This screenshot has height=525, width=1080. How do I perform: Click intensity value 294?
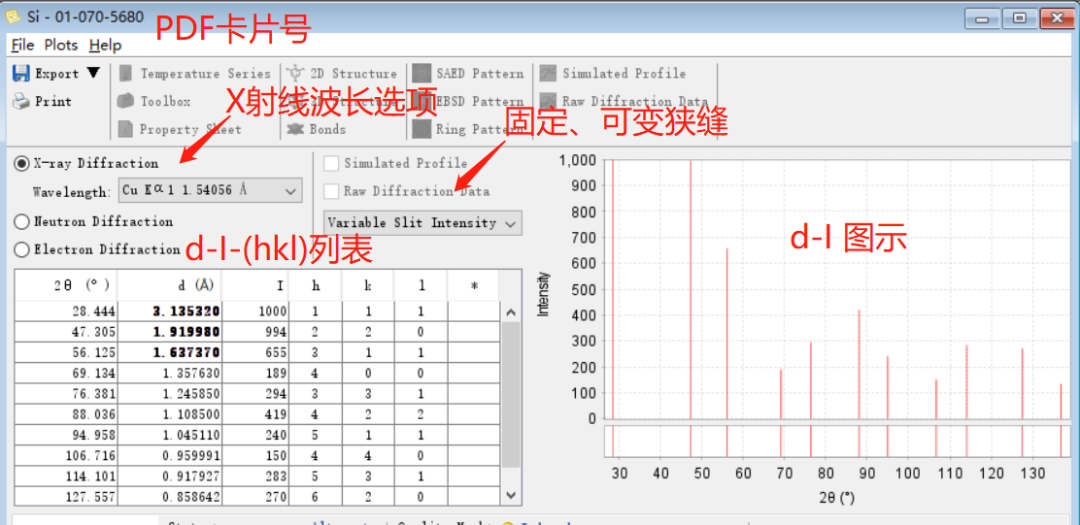pyautogui.click(x=276, y=394)
